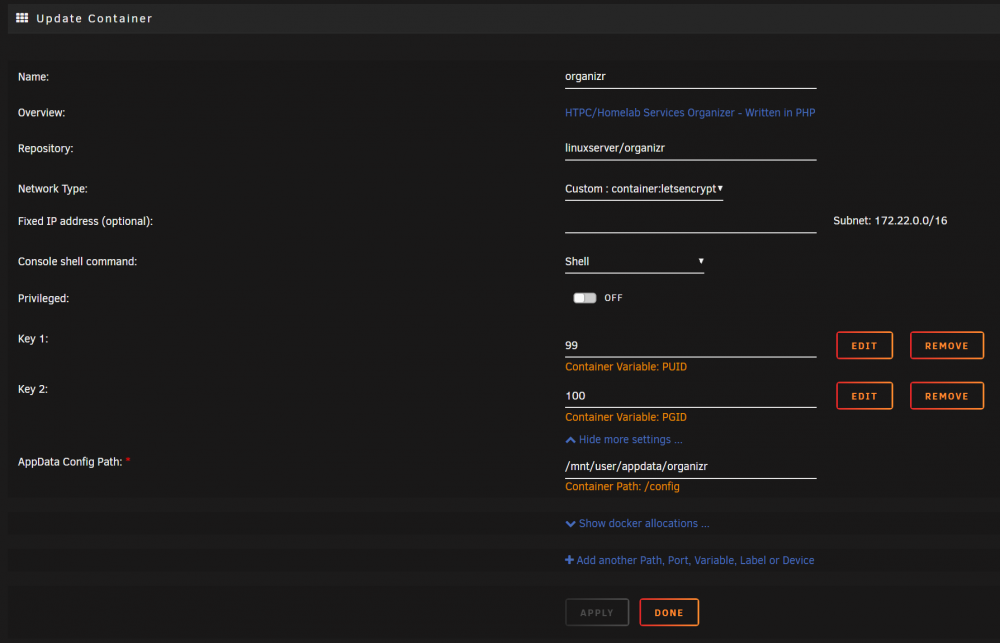The image size is (1000, 643).
Task: Click the OFF text beside the Privileged switch
Action: pos(613,298)
